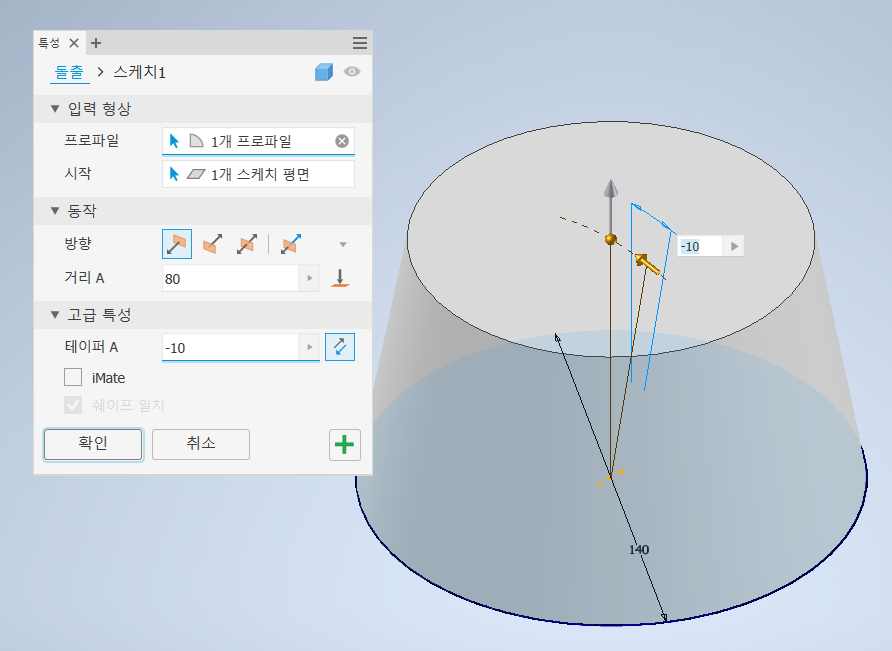Open the viewport taper value arrow

coord(734,246)
